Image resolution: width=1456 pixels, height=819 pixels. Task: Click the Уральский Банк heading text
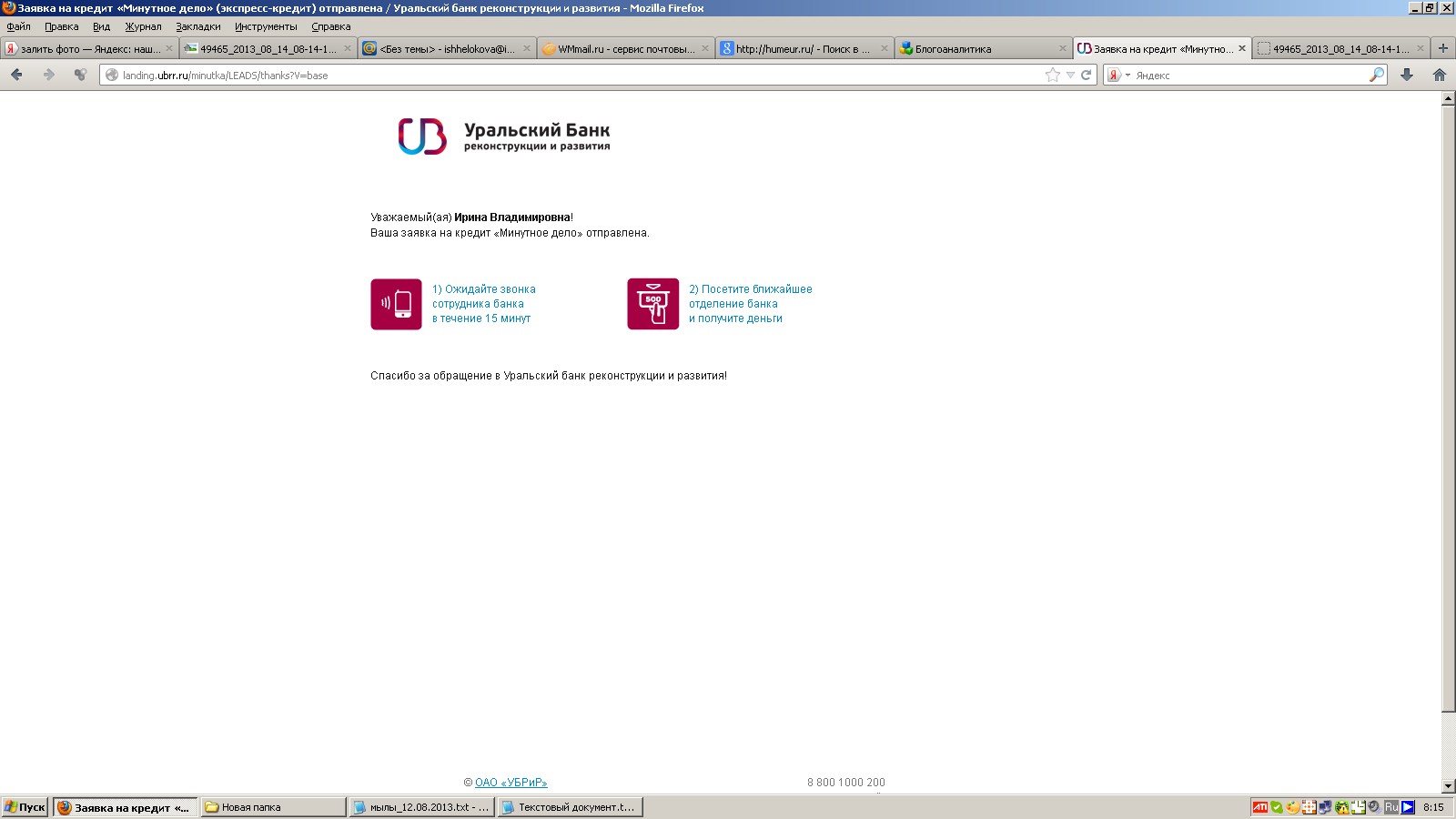[x=537, y=130]
